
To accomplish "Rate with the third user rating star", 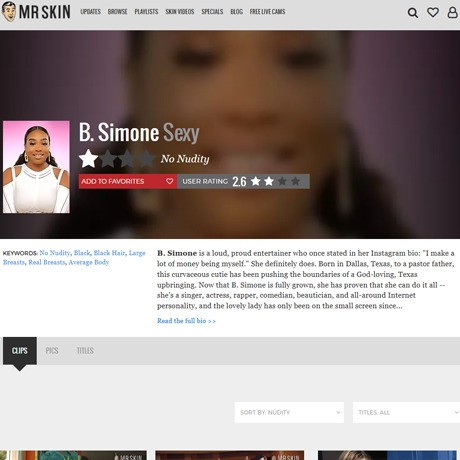I will click(282, 181).
